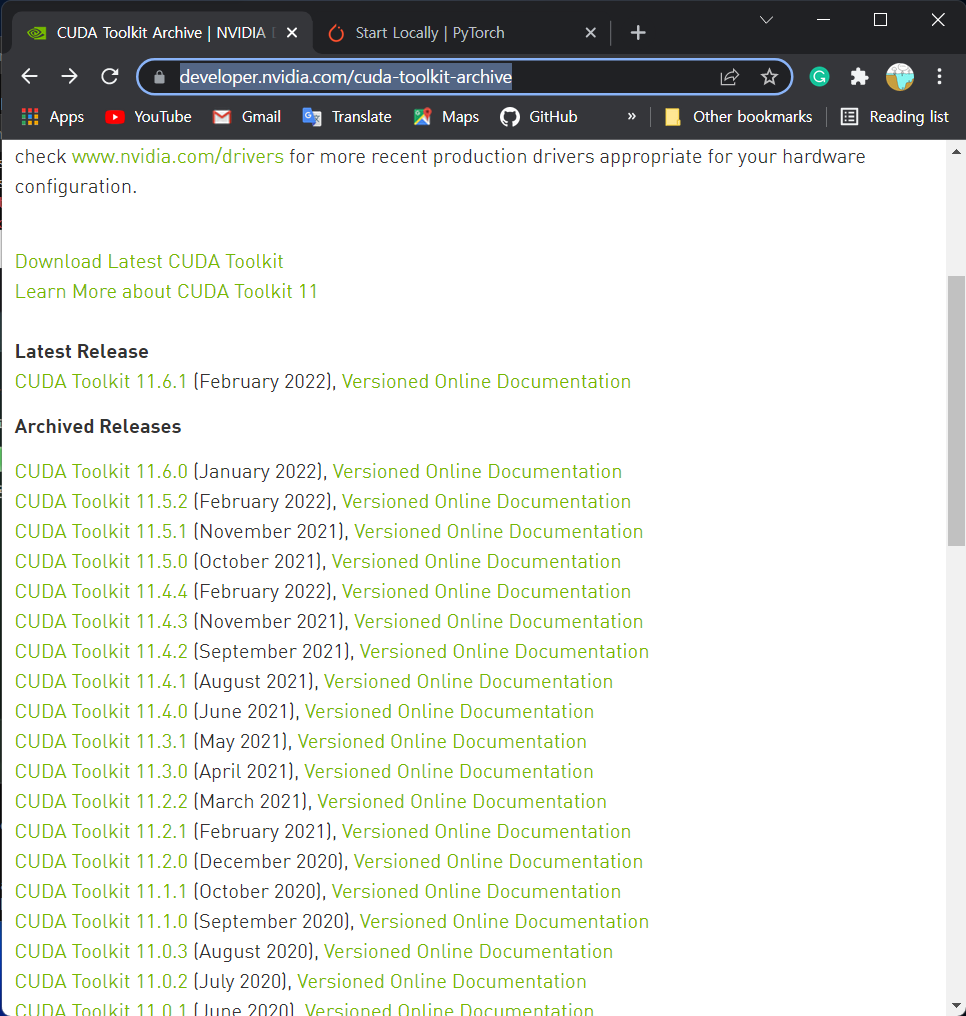Viewport: 966px width, 1016px height.
Task: Open CUDA Toolkit 11.0.2 link
Action: click(x=101, y=982)
